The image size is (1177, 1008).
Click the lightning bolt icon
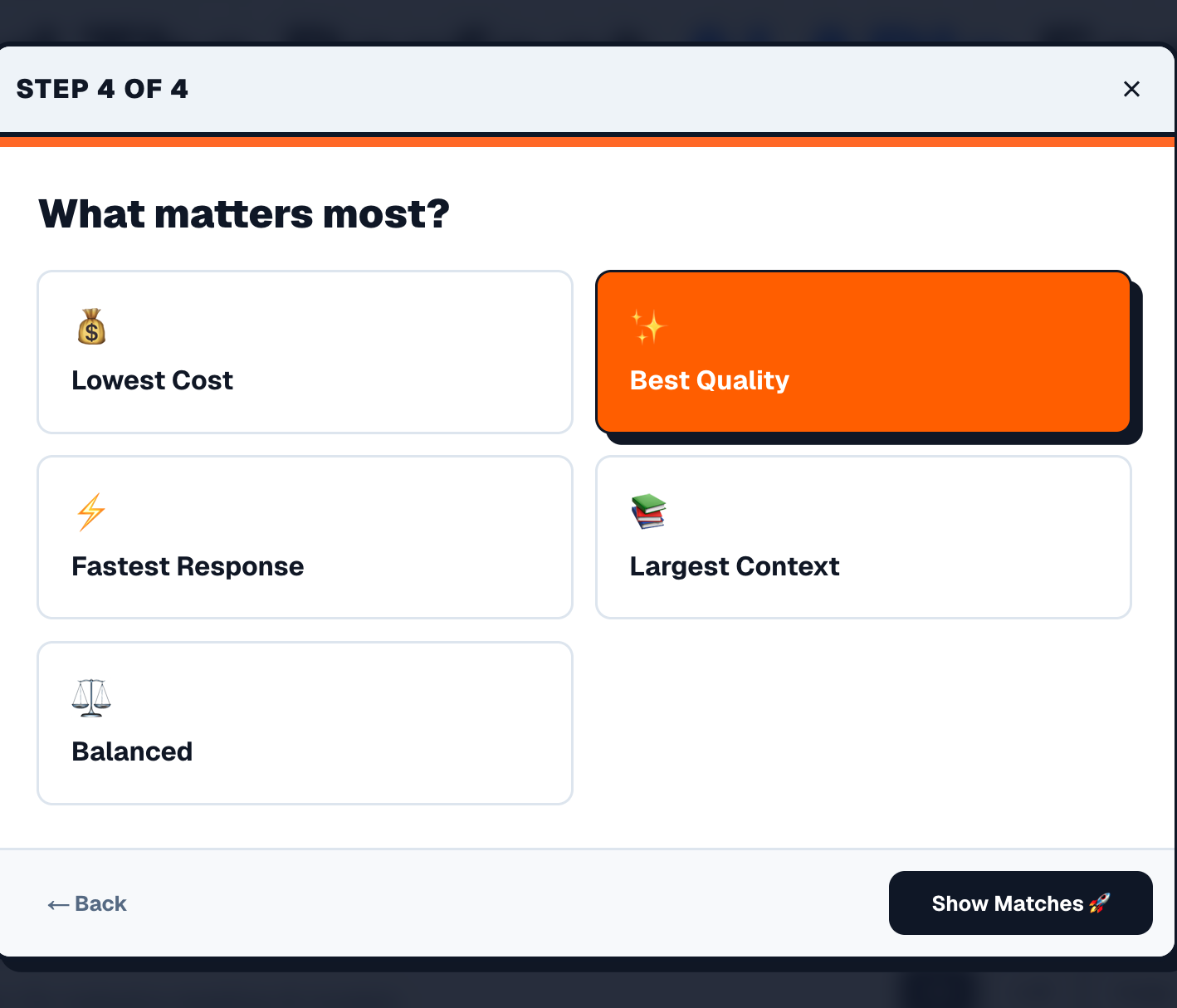(91, 511)
